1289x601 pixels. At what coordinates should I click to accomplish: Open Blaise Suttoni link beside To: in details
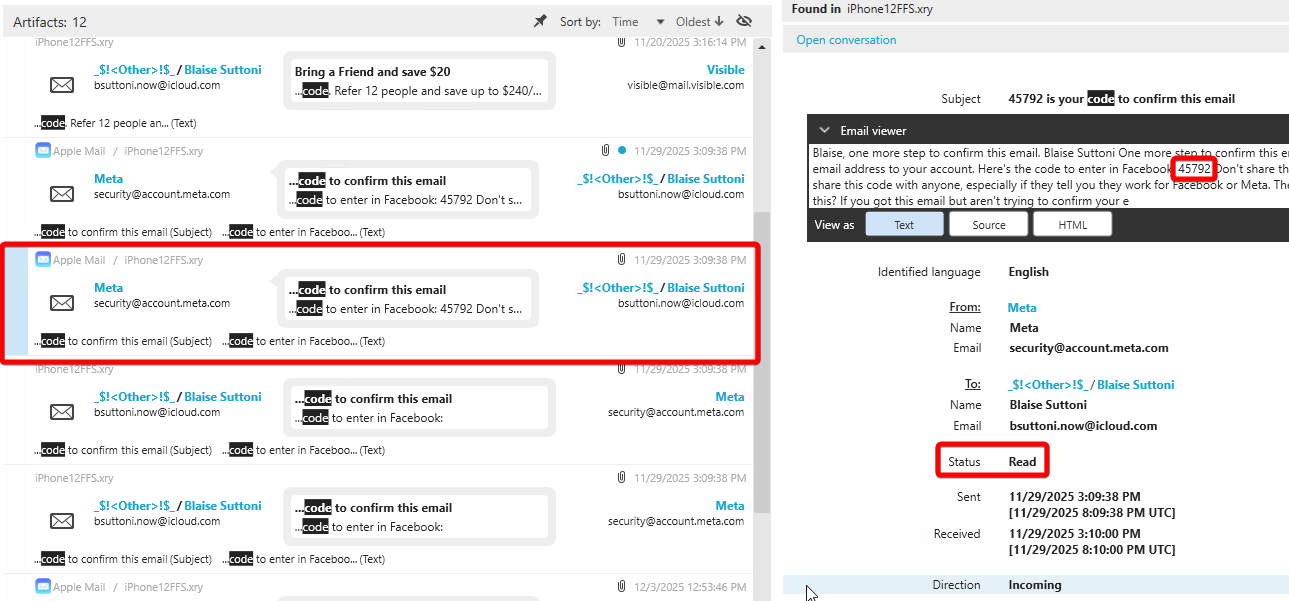point(1135,385)
